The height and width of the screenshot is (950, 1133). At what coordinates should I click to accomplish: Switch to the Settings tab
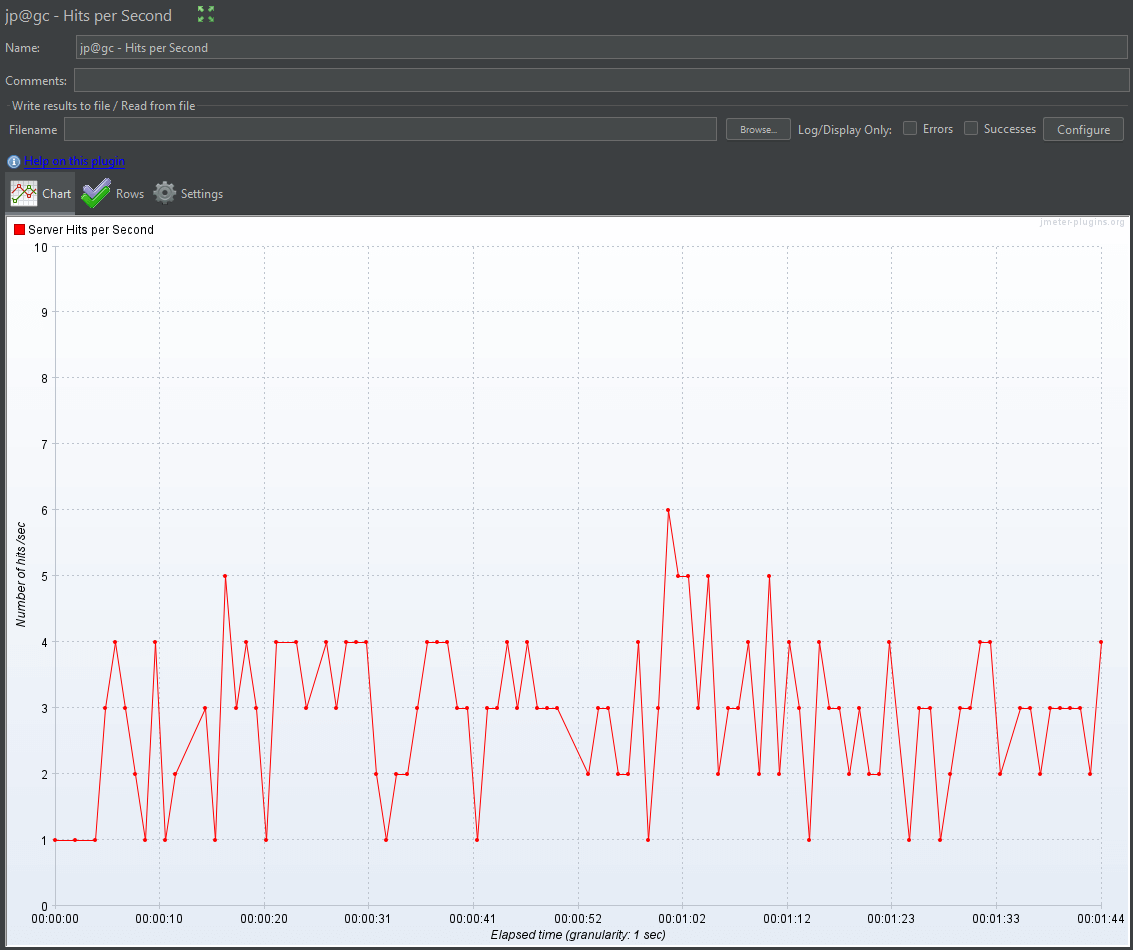202,193
